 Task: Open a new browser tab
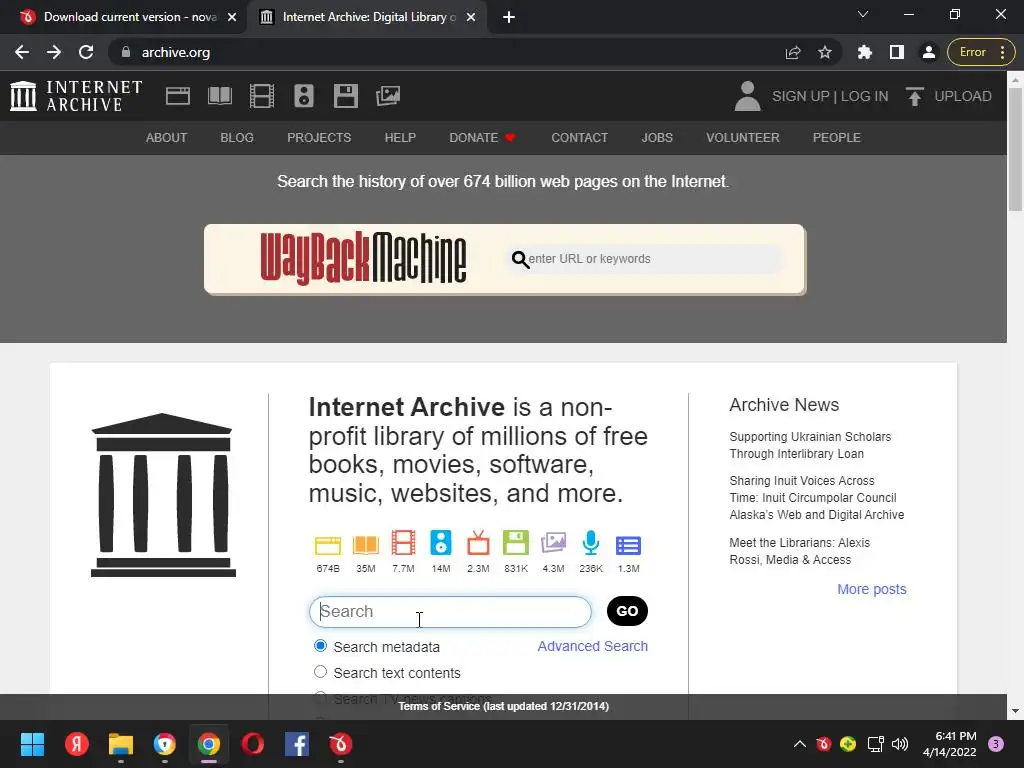(509, 17)
